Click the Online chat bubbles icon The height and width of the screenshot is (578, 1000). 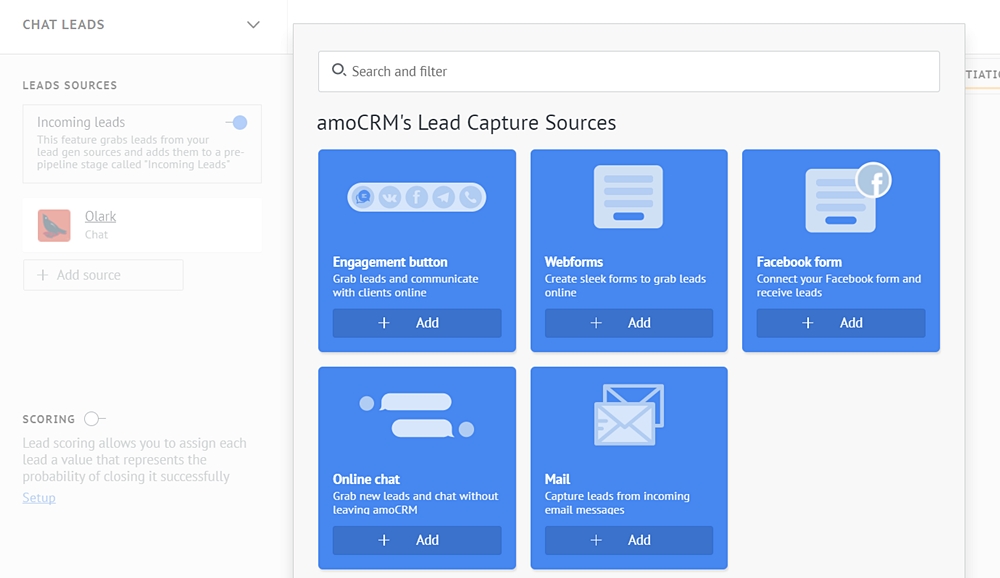416,415
